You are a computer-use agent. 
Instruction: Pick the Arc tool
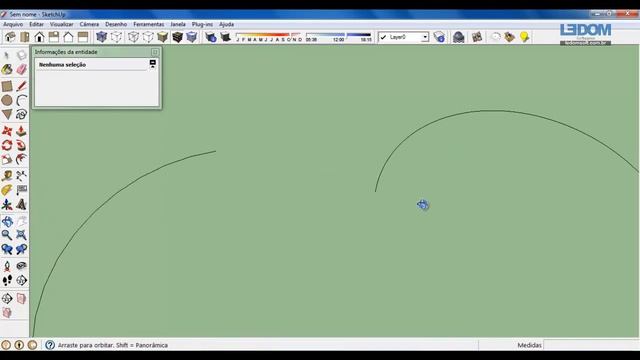[21, 100]
